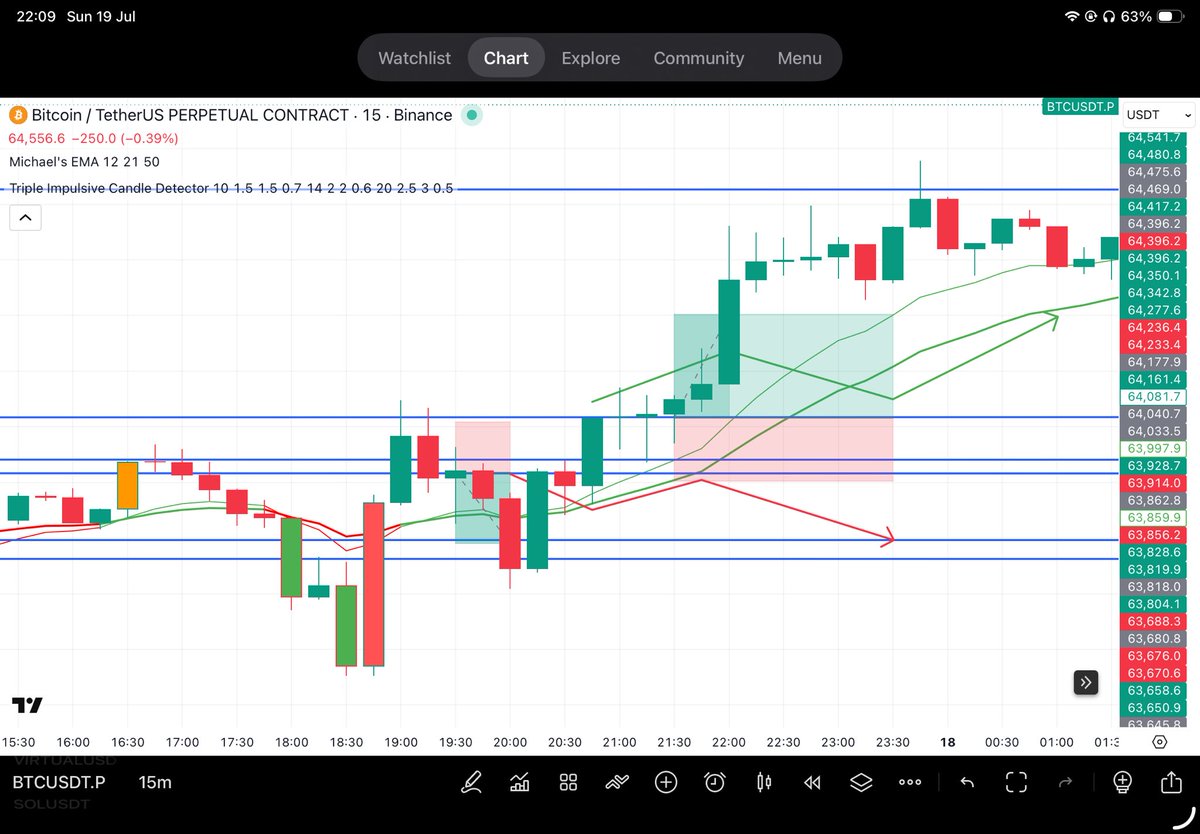
Task: Select the Michael's EMA 12 21 50 indicator
Action: pyautogui.click(x=84, y=161)
